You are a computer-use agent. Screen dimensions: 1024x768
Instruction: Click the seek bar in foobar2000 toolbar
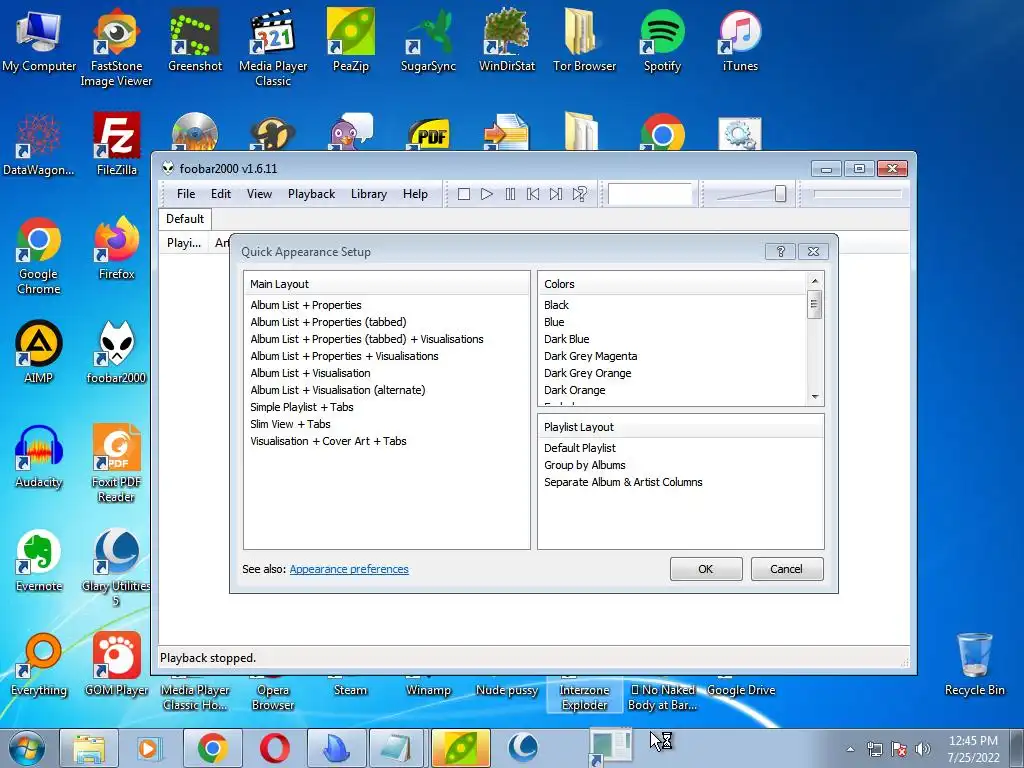857,194
